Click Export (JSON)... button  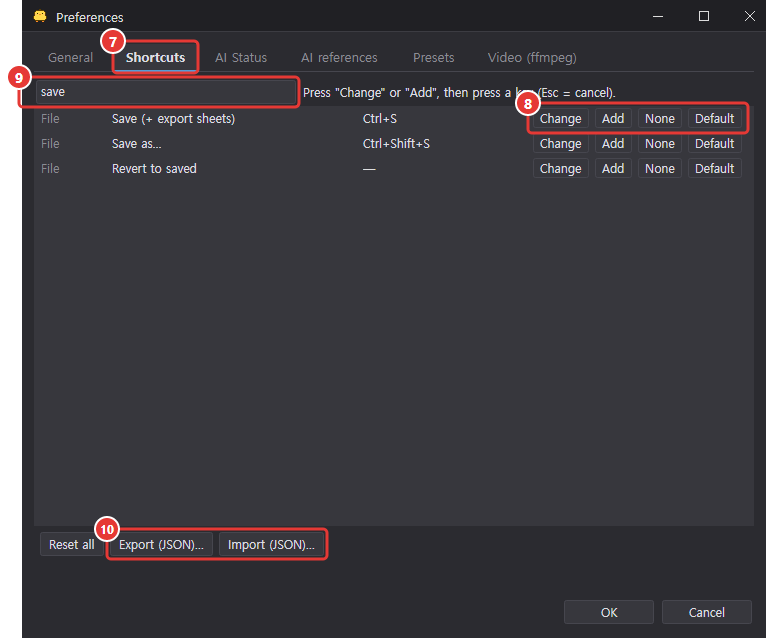(x=161, y=544)
